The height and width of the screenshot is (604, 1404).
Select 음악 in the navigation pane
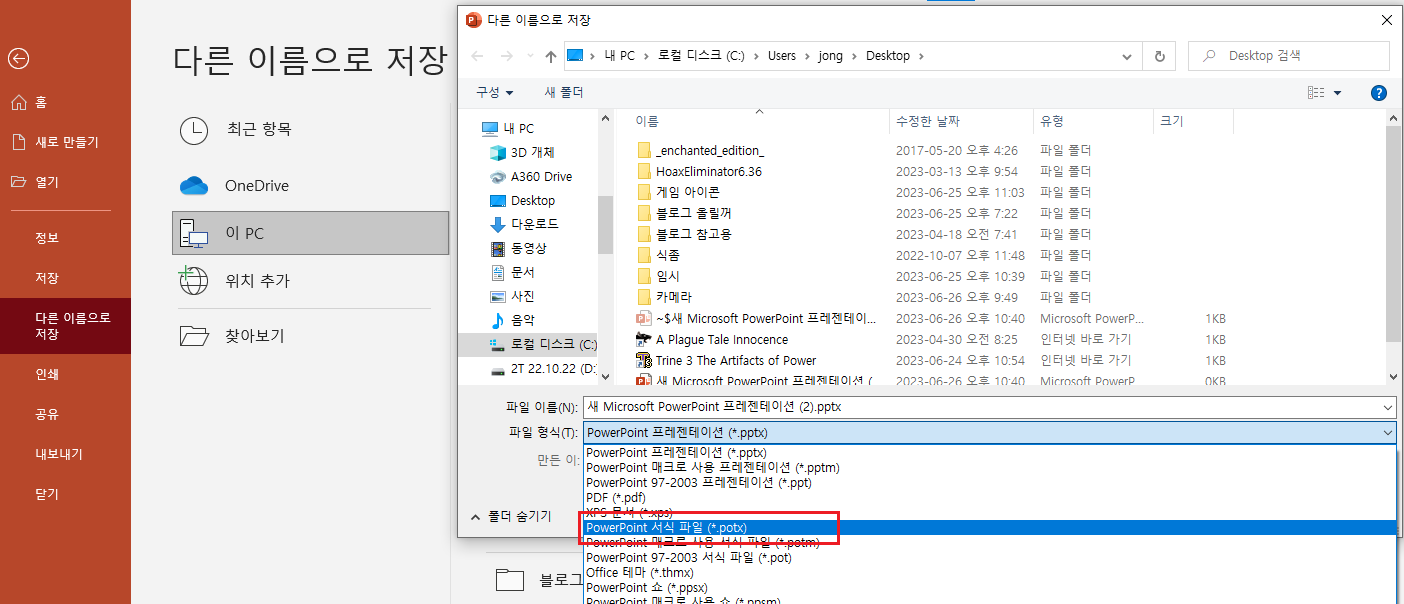[522, 321]
